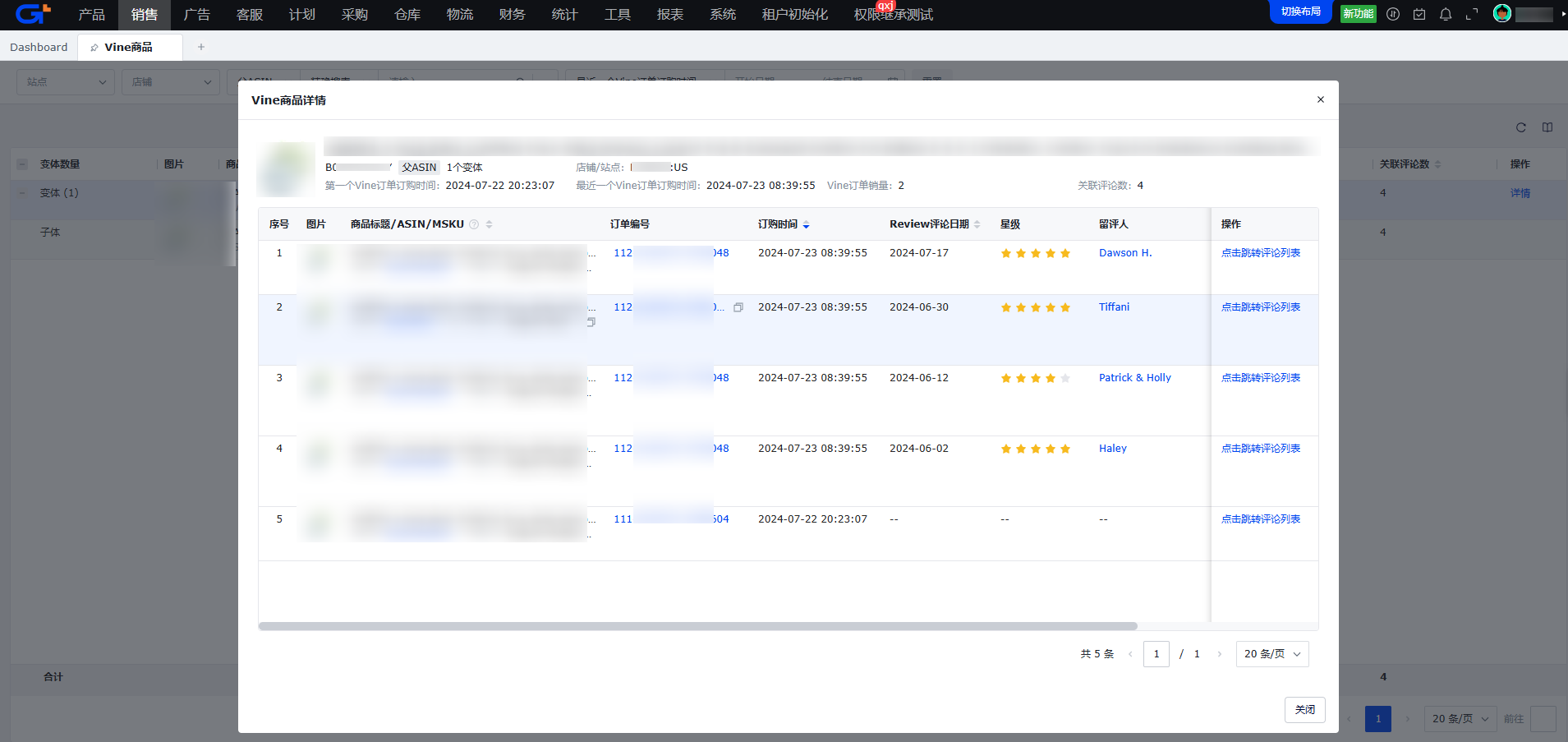Open the 产品 menu
Screen dimensions: 1568x742
tap(91, 15)
